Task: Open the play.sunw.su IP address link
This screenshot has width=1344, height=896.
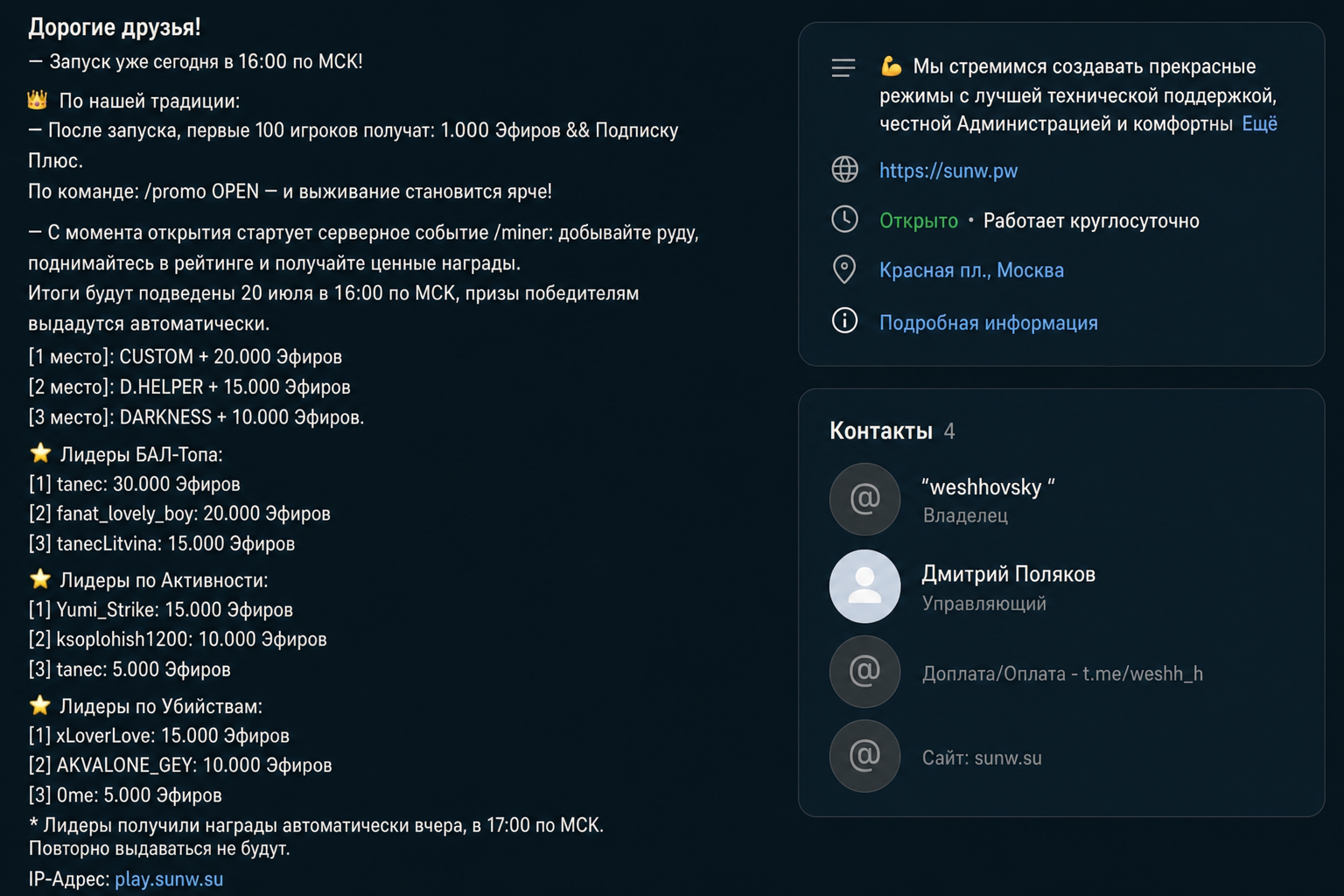Action: (x=169, y=878)
